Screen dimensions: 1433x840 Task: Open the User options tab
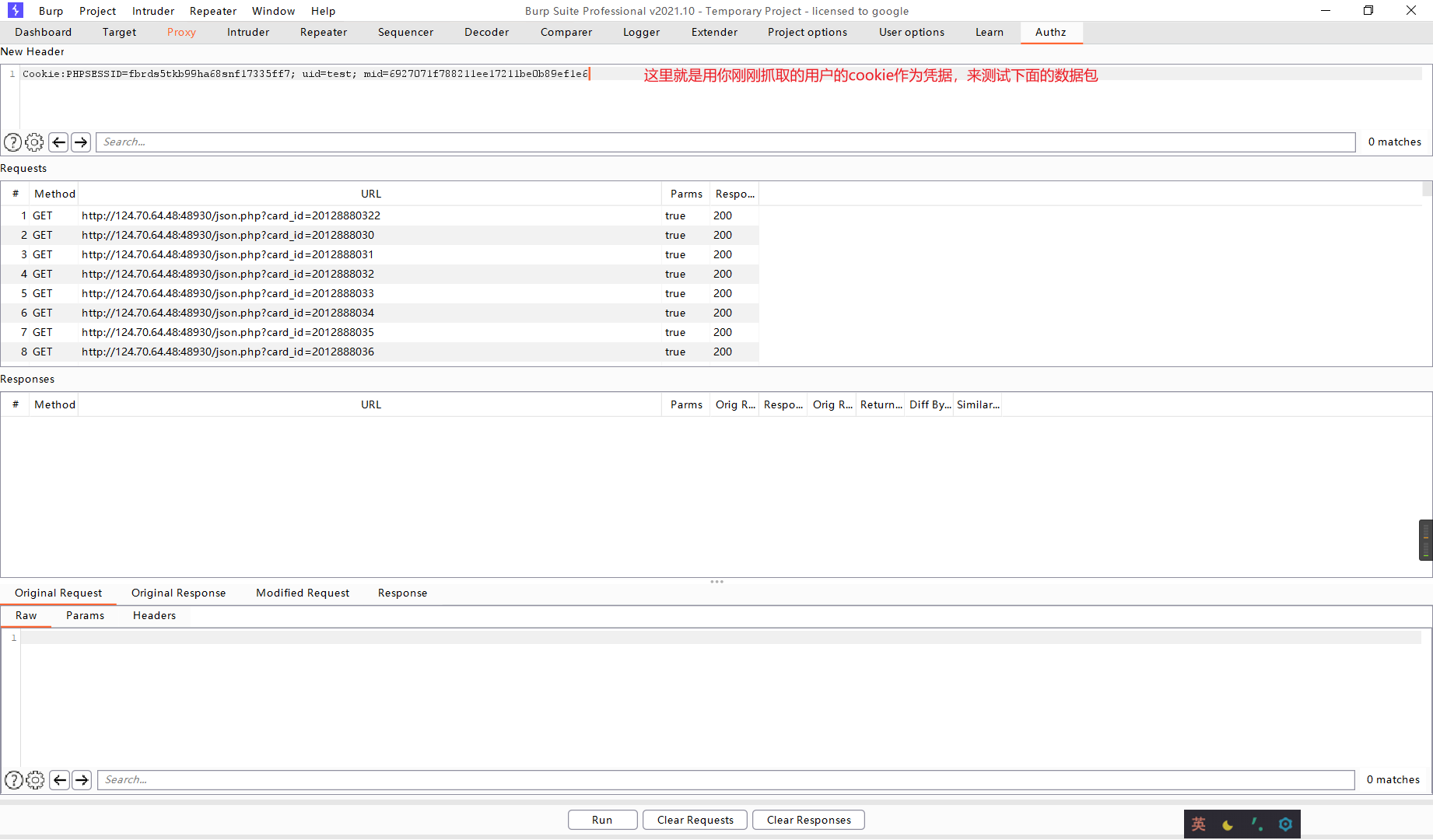tap(912, 33)
